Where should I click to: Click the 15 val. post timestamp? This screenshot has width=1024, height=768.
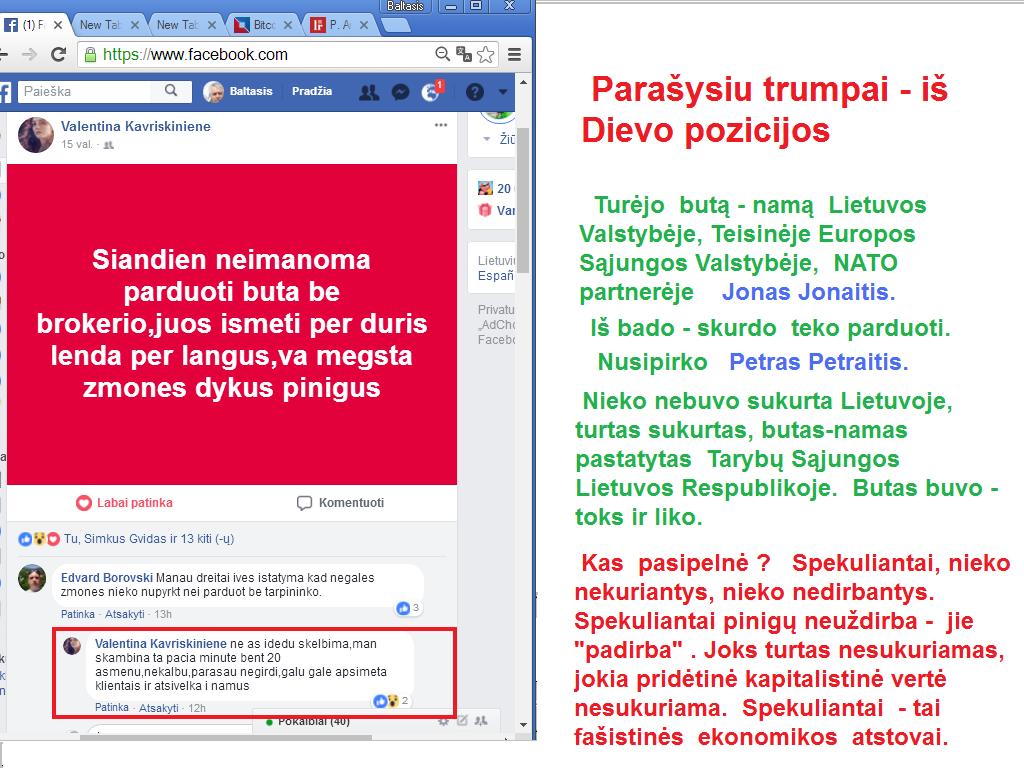click(76, 144)
